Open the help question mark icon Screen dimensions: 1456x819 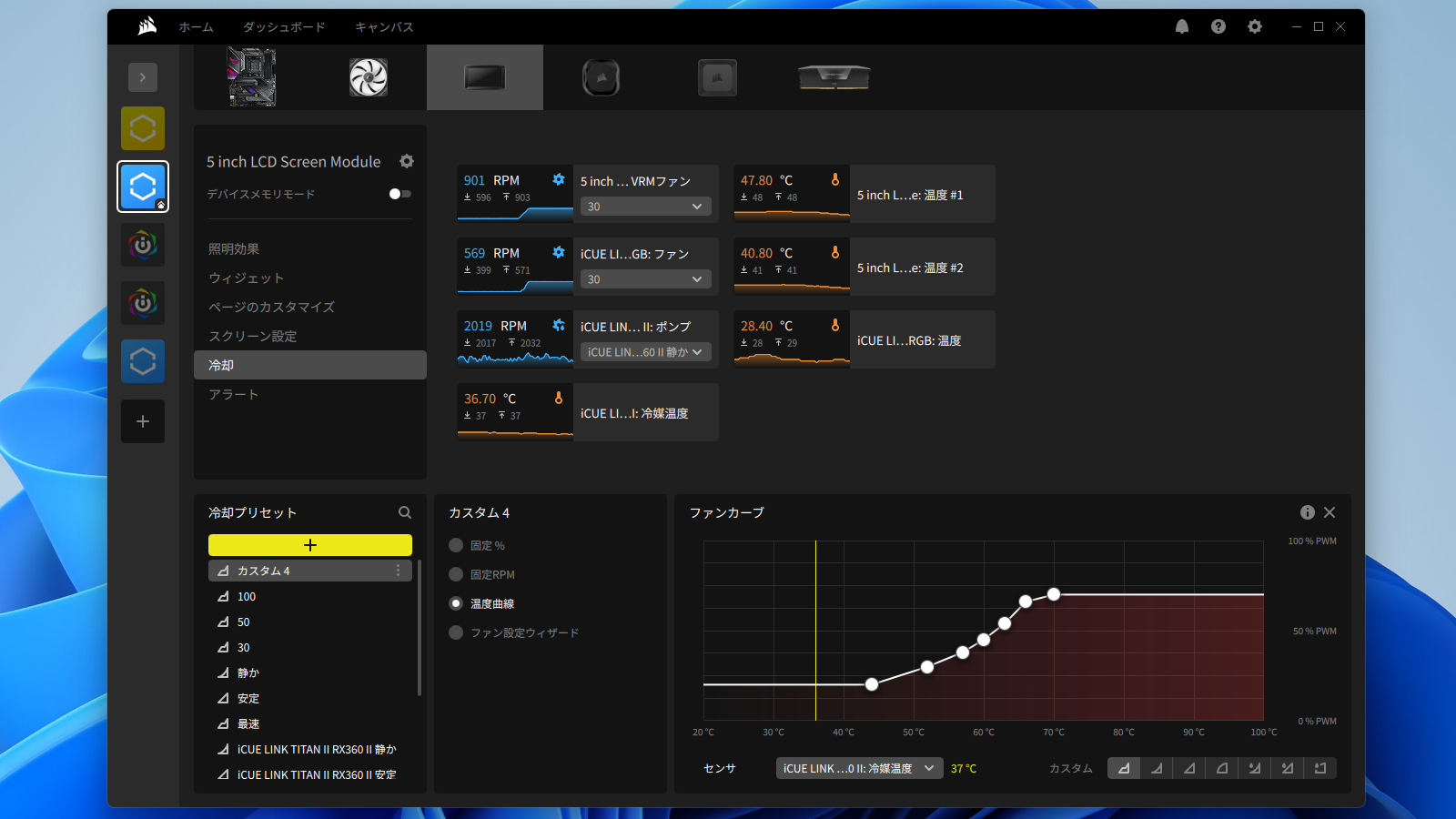1218,26
